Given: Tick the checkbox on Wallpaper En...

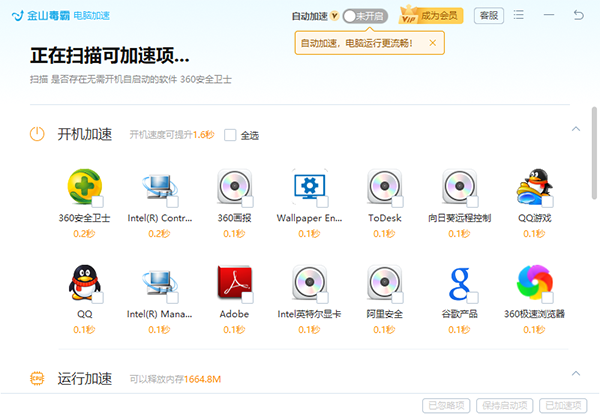Looking at the screenshot, I should pos(323,202).
